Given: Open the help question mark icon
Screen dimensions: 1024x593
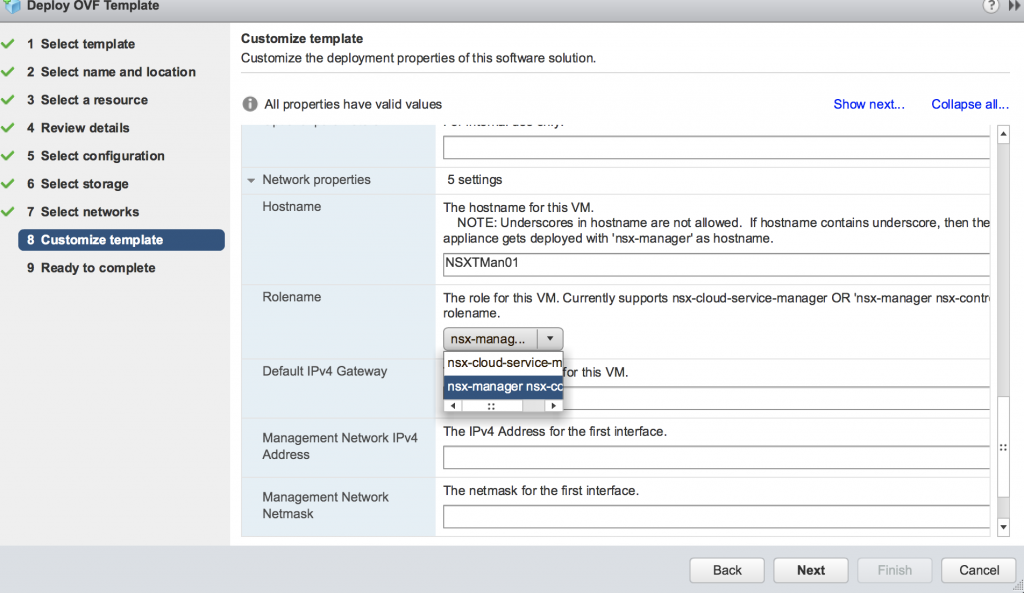Looking at the screenshot, I should tap(991, 6).
